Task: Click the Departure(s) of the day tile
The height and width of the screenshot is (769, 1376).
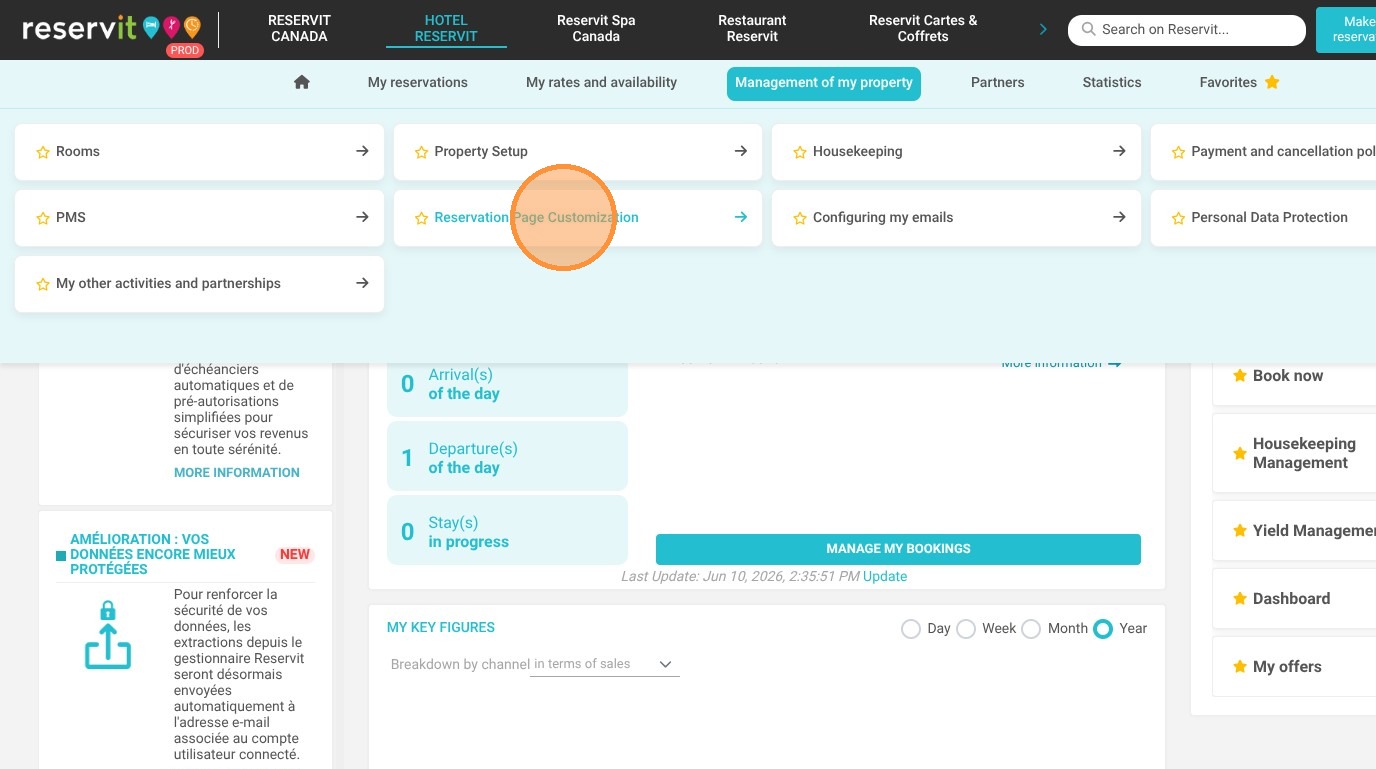Action: pyautogui.click(x=507, y=458)
